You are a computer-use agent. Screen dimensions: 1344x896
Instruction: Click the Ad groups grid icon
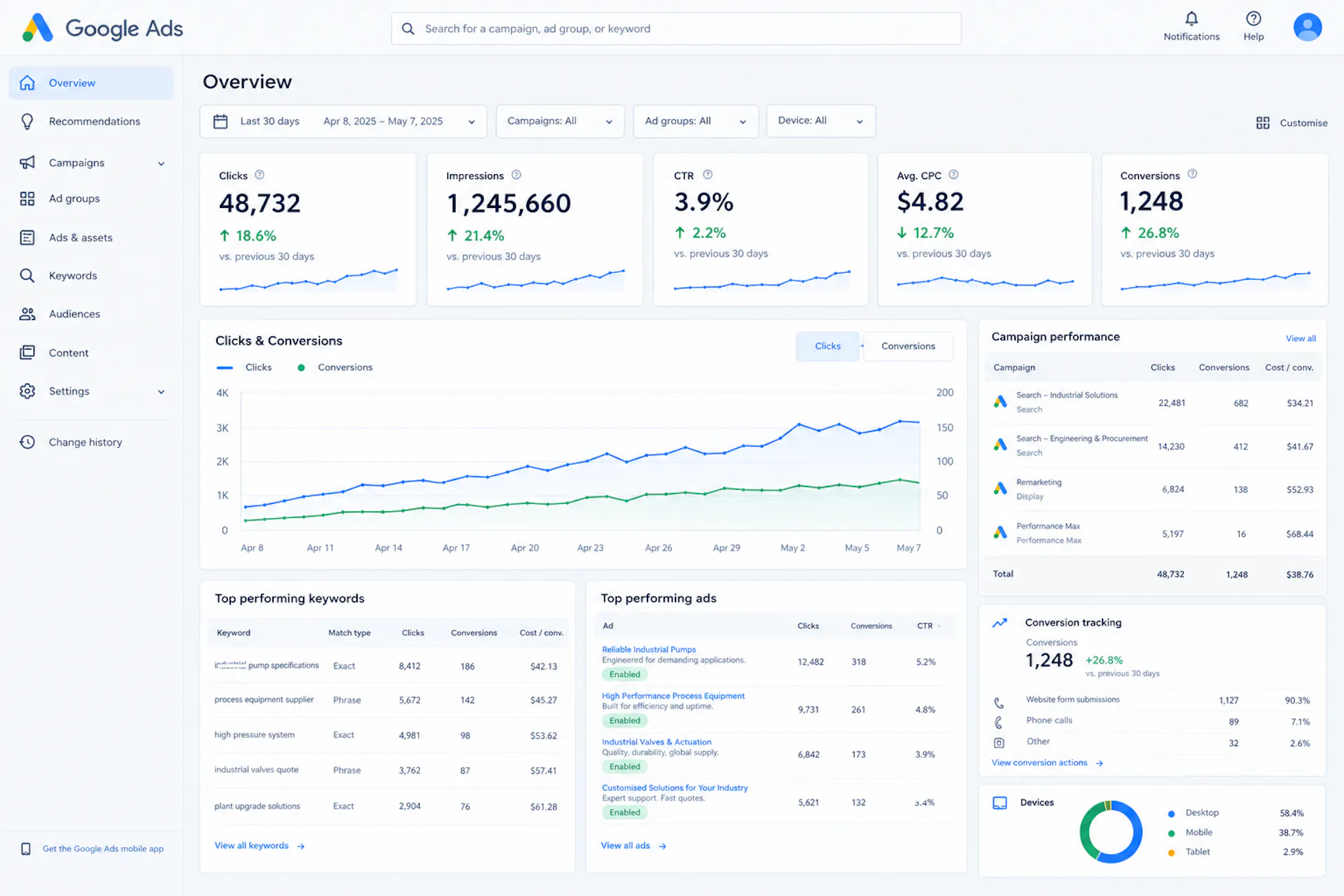(x=27, y=199)
